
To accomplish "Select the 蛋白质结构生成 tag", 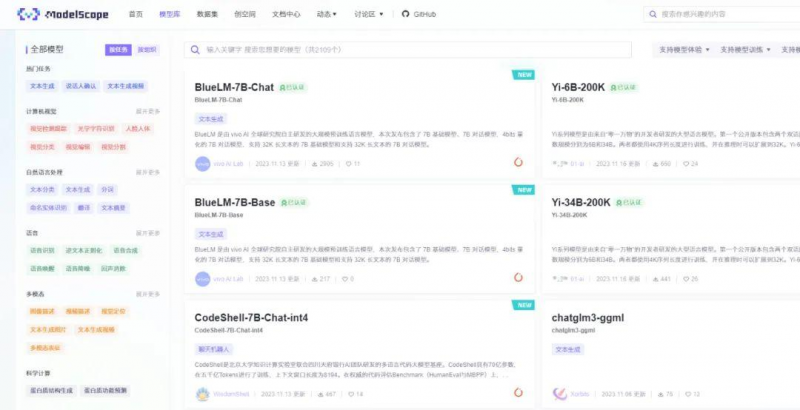I will click(51, 391).
